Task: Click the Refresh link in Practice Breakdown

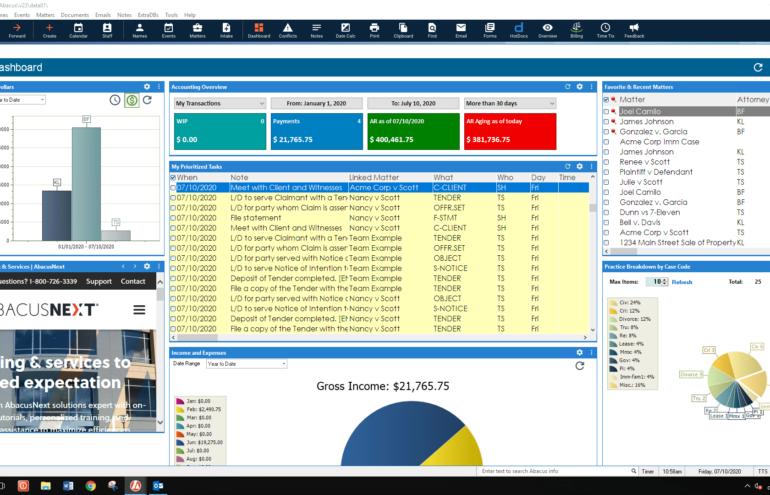Action: point(682,282)
